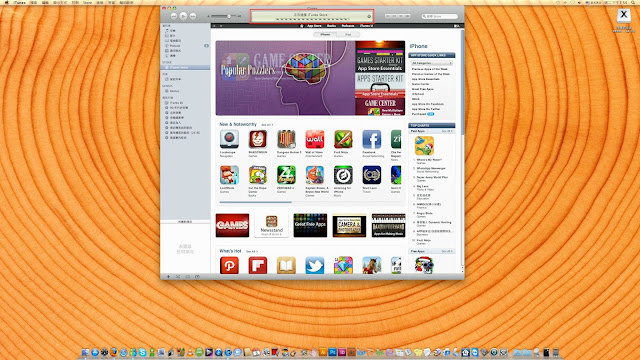Open the iTunes menu in the menu bar
The width and height of the screenshot is (640, 360).
point(19,2)
